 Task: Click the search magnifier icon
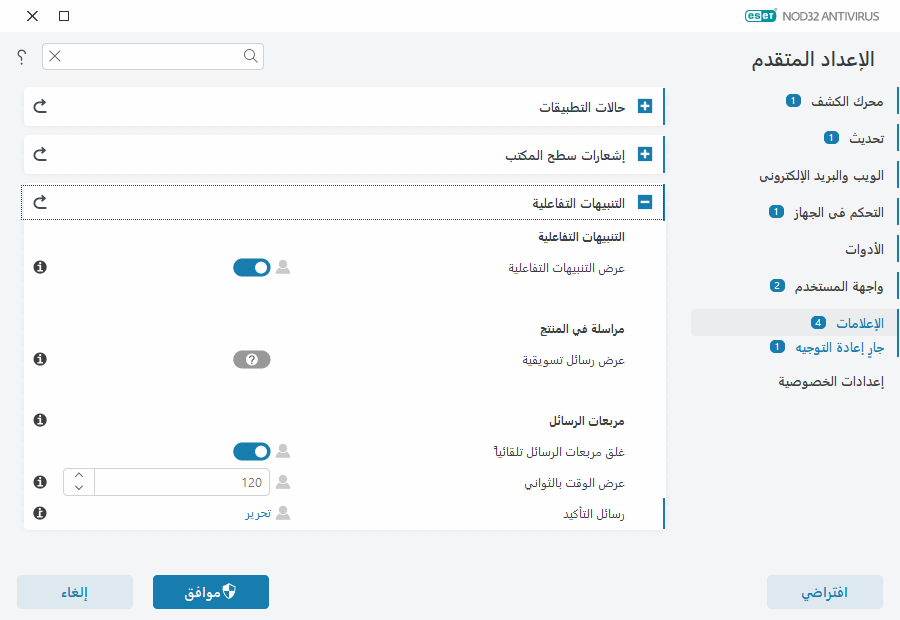tap(250, 56)
